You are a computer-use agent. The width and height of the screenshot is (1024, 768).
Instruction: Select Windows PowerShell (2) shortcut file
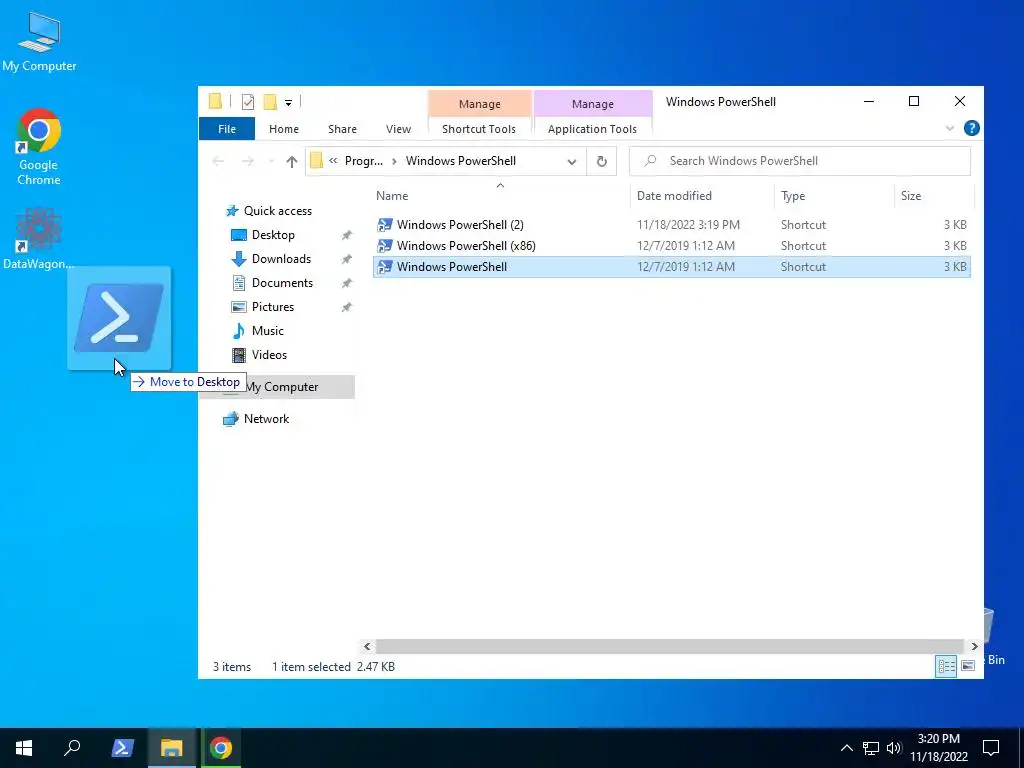[671, 225]
